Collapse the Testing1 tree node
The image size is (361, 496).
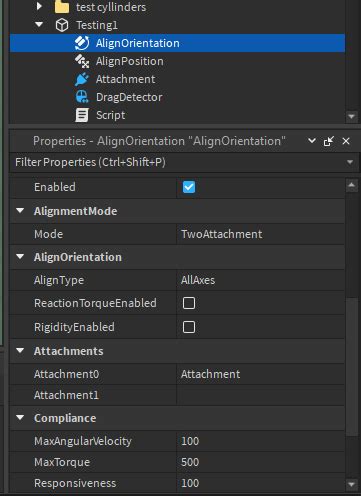coord(39,24)
